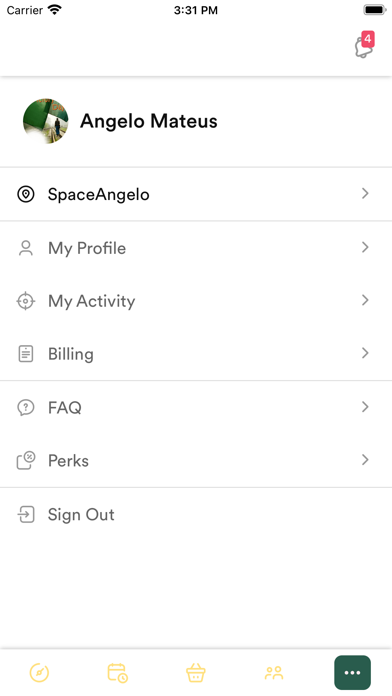Image resolution: width=392 pixels, height=696 pixels.
Task: Click the discount icon beside Perks
Action: tap(26, 460)
